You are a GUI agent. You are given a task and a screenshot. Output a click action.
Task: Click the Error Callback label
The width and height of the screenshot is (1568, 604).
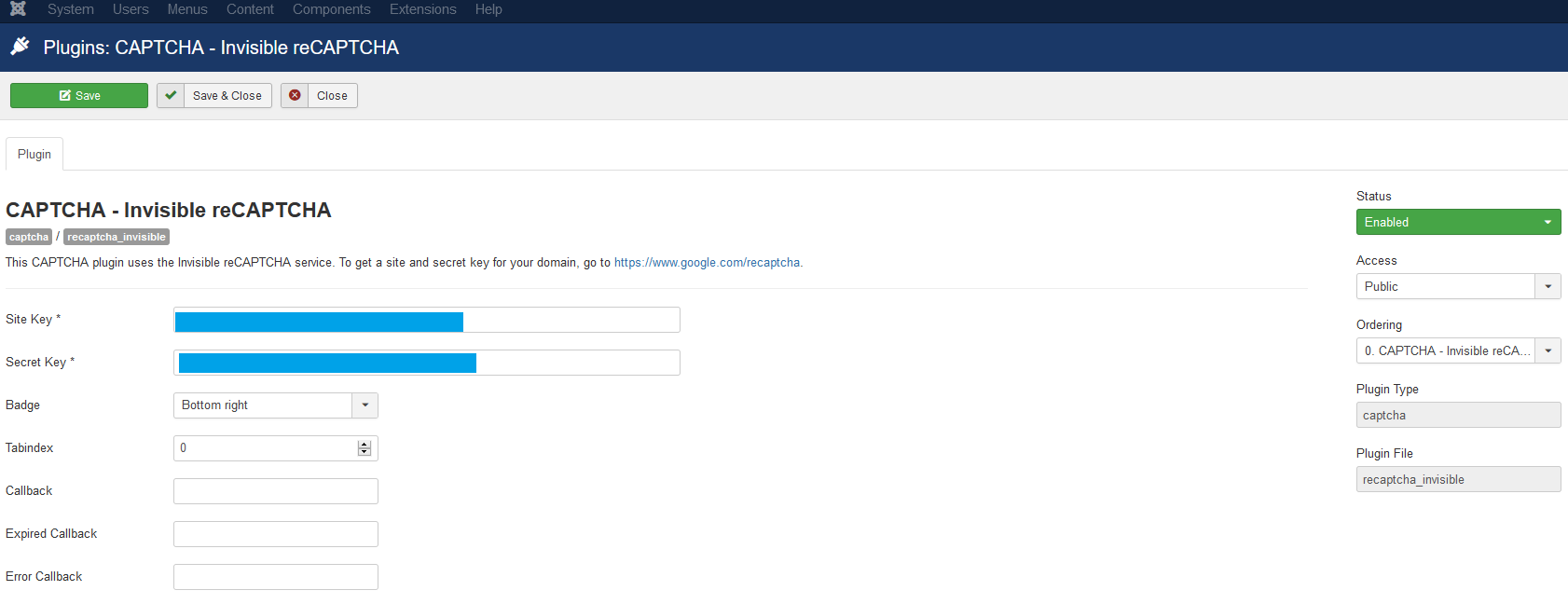[44, 576]
